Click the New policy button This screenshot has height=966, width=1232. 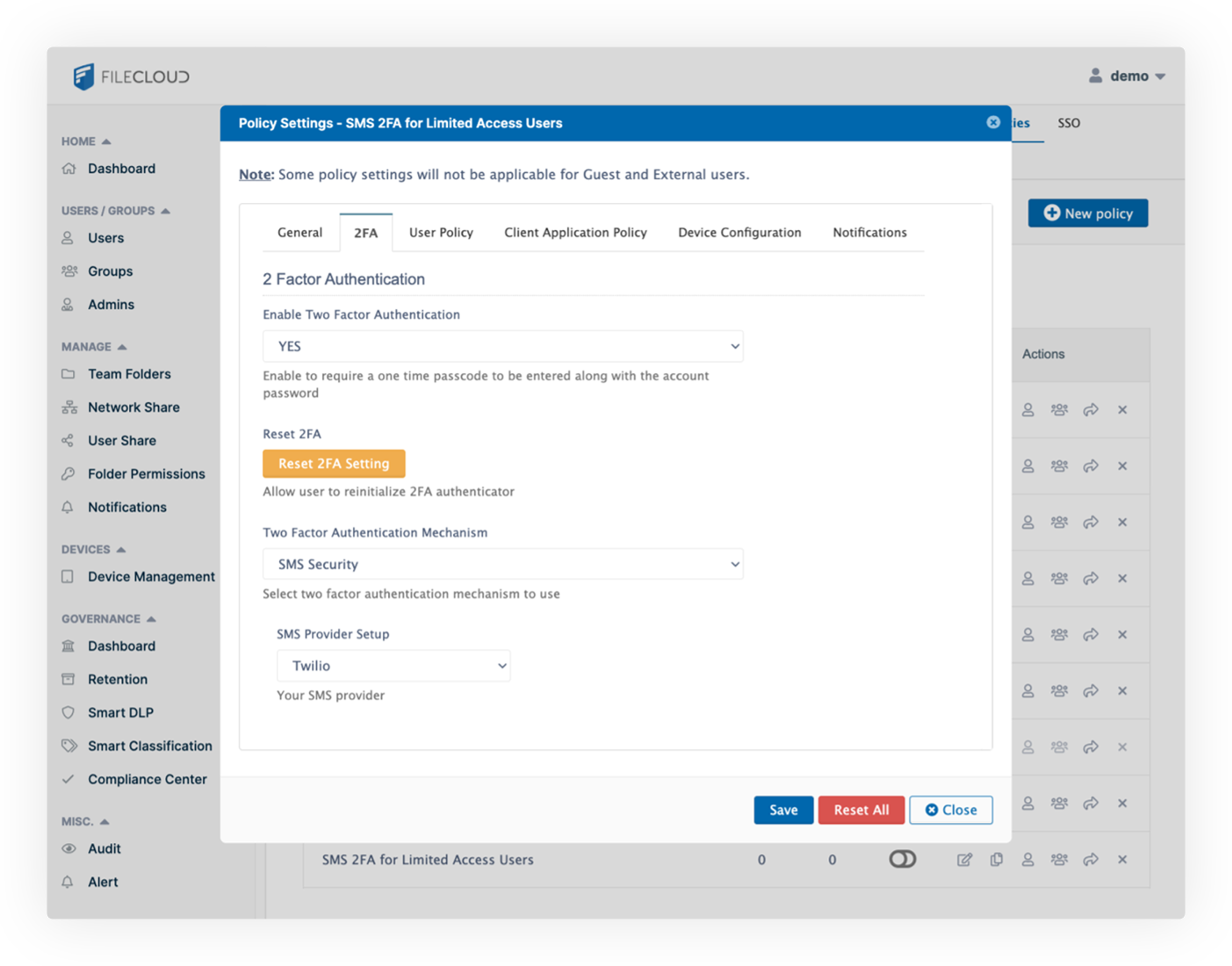click(x=1088, y=213)
